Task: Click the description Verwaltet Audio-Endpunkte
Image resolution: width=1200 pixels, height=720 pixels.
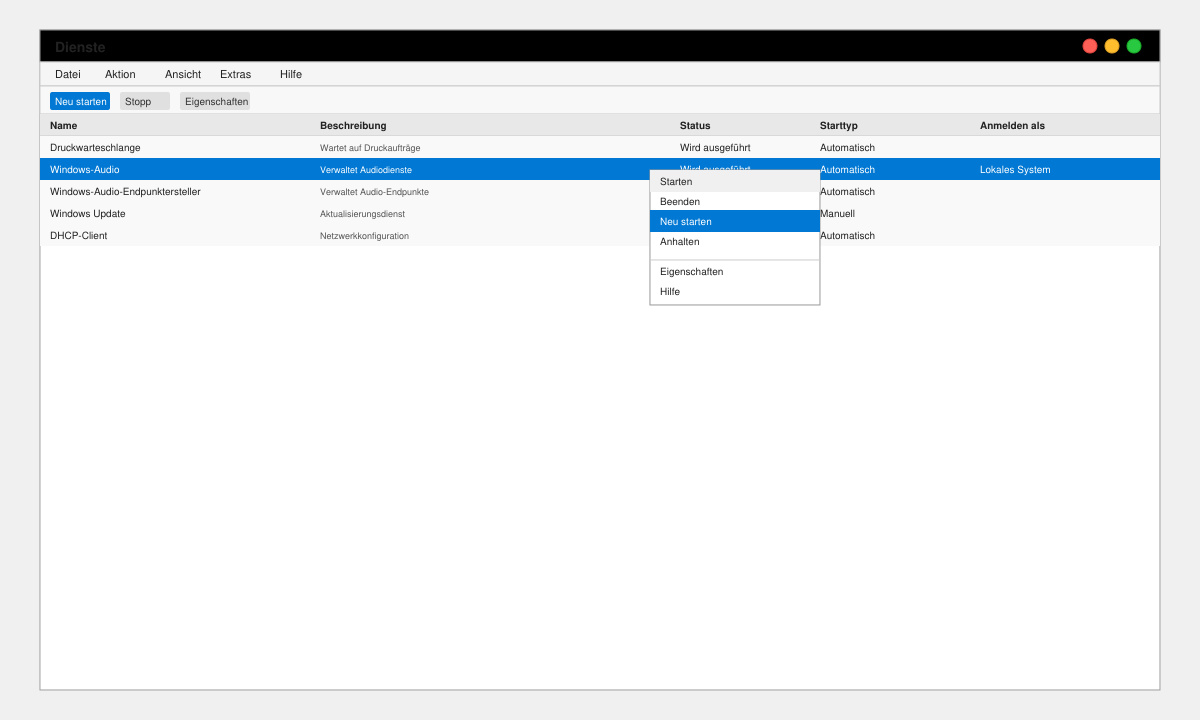Action: 374,191
